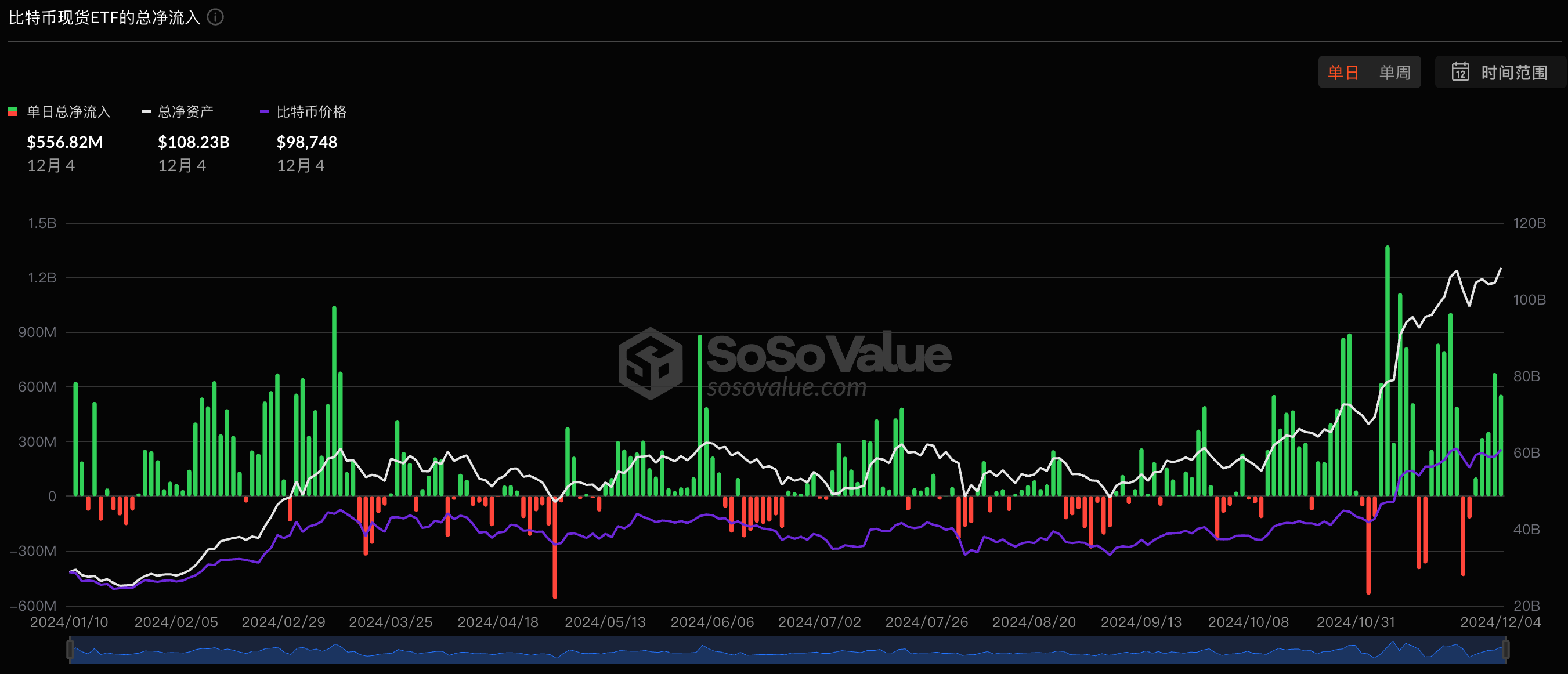Click the right handle of the range slider
1568x674 pixels.
(1505, 649)
